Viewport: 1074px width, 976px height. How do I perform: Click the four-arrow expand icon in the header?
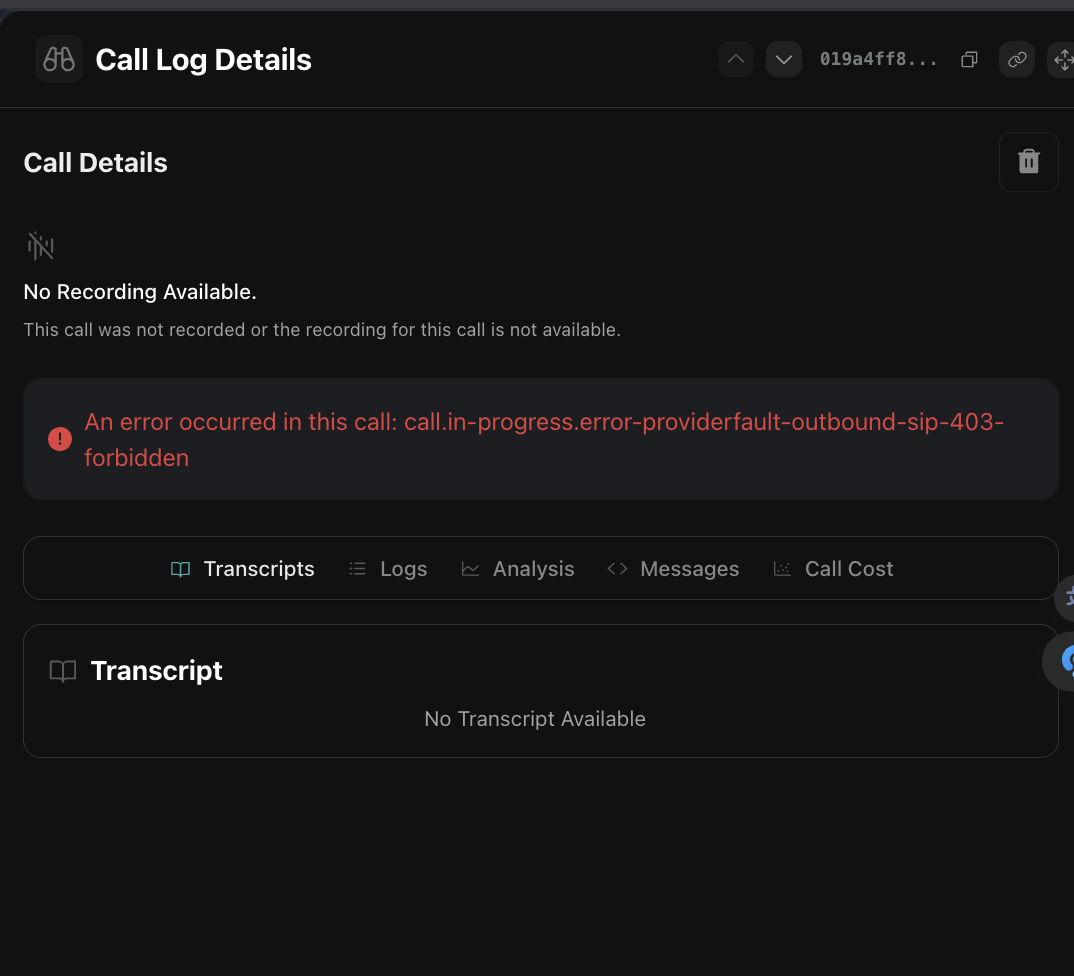(1063, 60)
